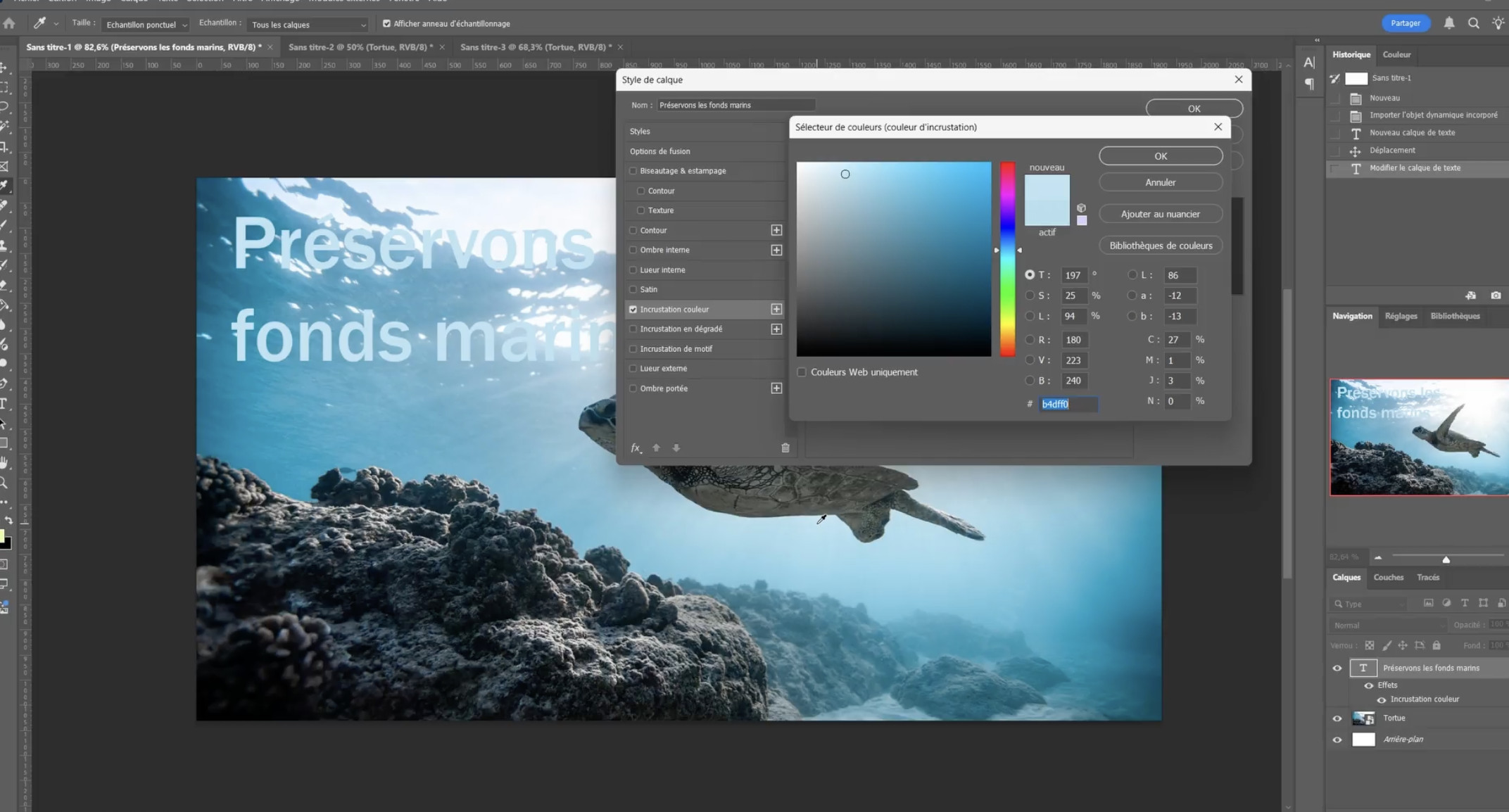
Task: Open the Normal blend mode dropdown
Action: tap(1387, 625)
